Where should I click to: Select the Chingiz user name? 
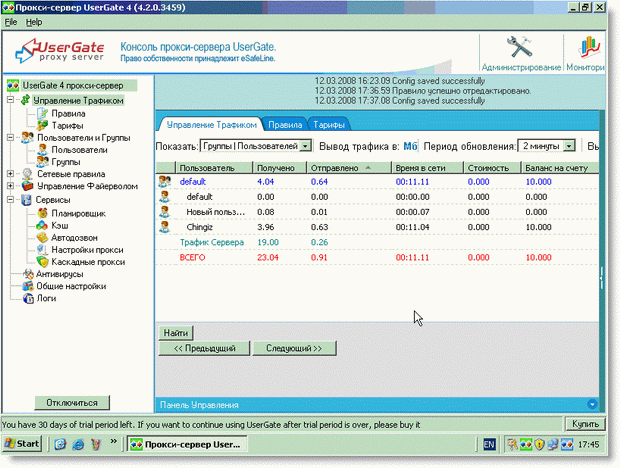[200, 227]
